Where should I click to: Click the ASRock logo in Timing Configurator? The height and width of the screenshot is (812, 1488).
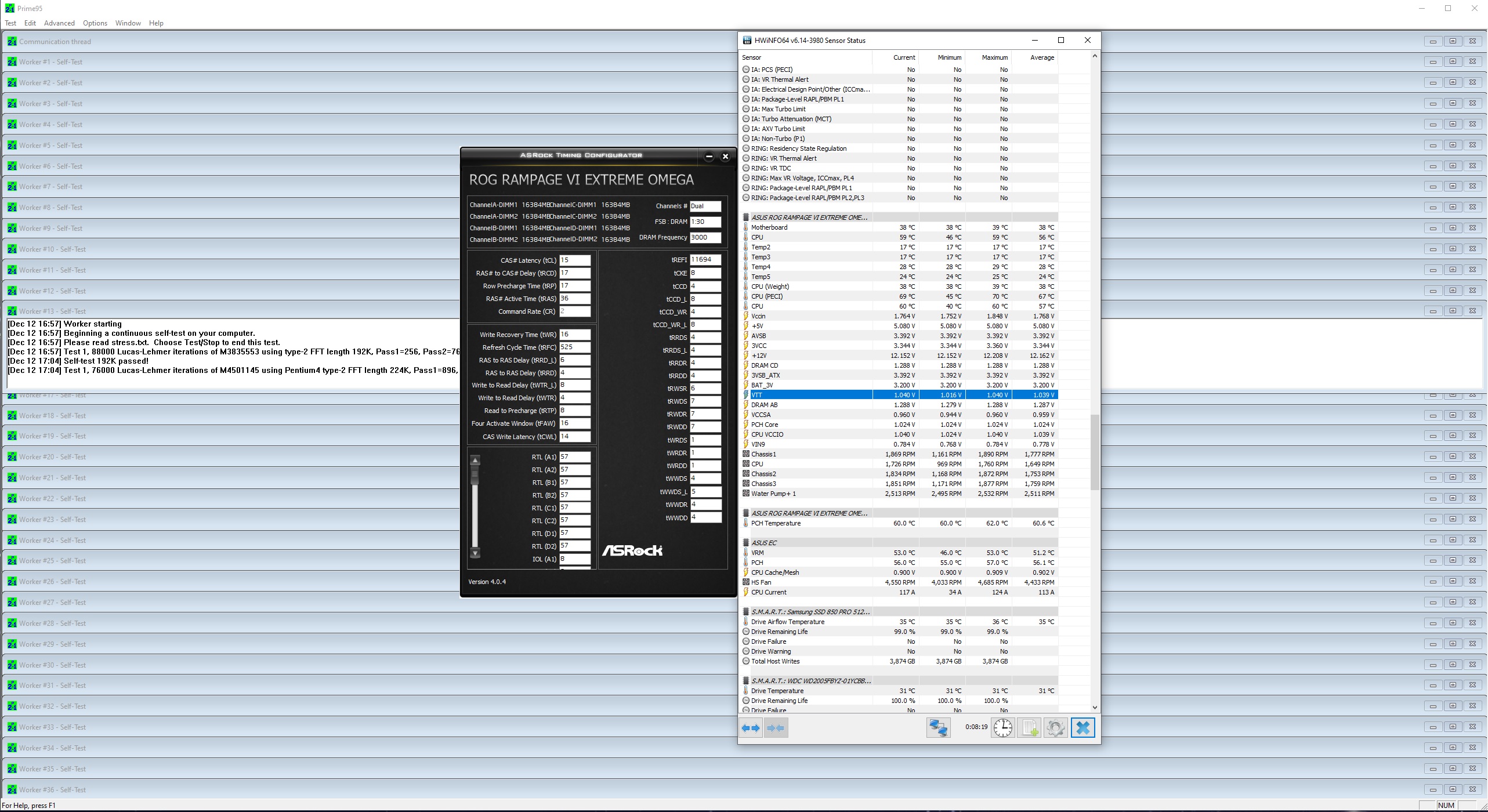[x=632, y=550]
